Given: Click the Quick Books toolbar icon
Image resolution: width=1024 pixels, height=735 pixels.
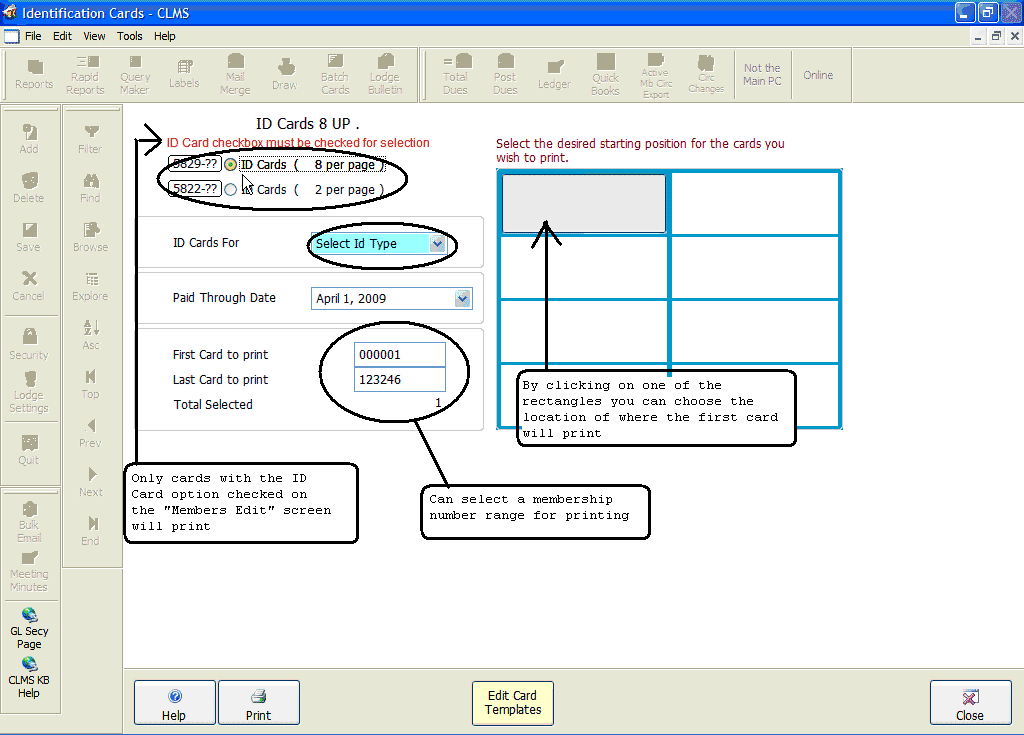Looking at the screenshot, I should coord(605,75).
